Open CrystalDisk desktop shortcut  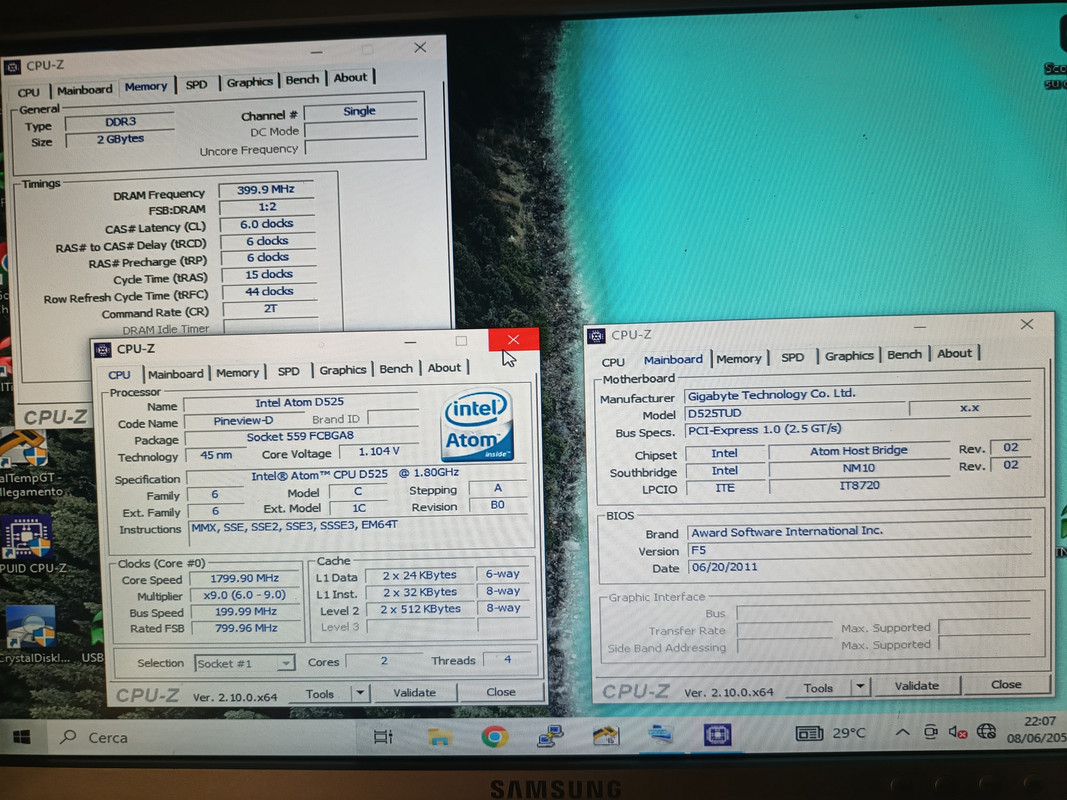tap(33, 634)
